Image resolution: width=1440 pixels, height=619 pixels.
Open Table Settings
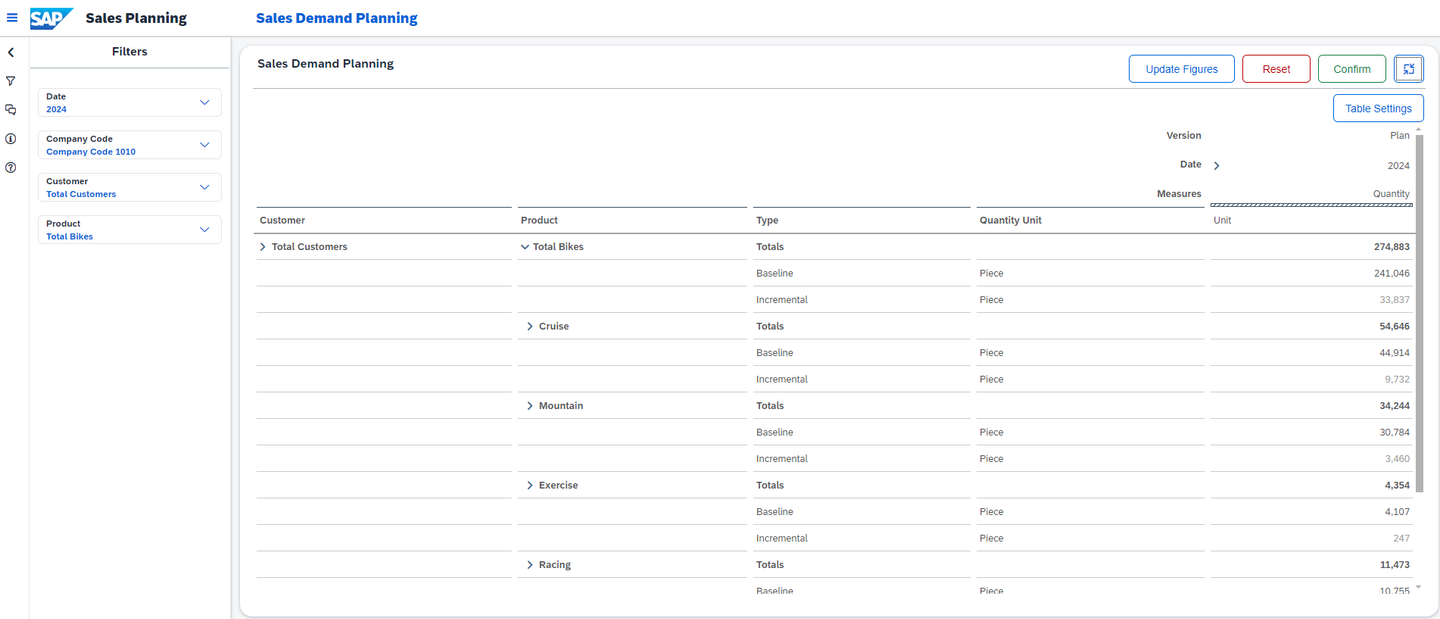click(x=1378, y=108)
